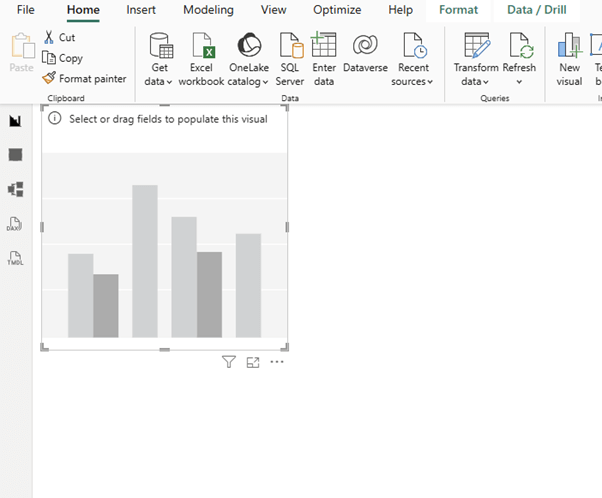Switch to Table view in sidebar
Screen dimensions: 602x498
[x=15, y=155]
